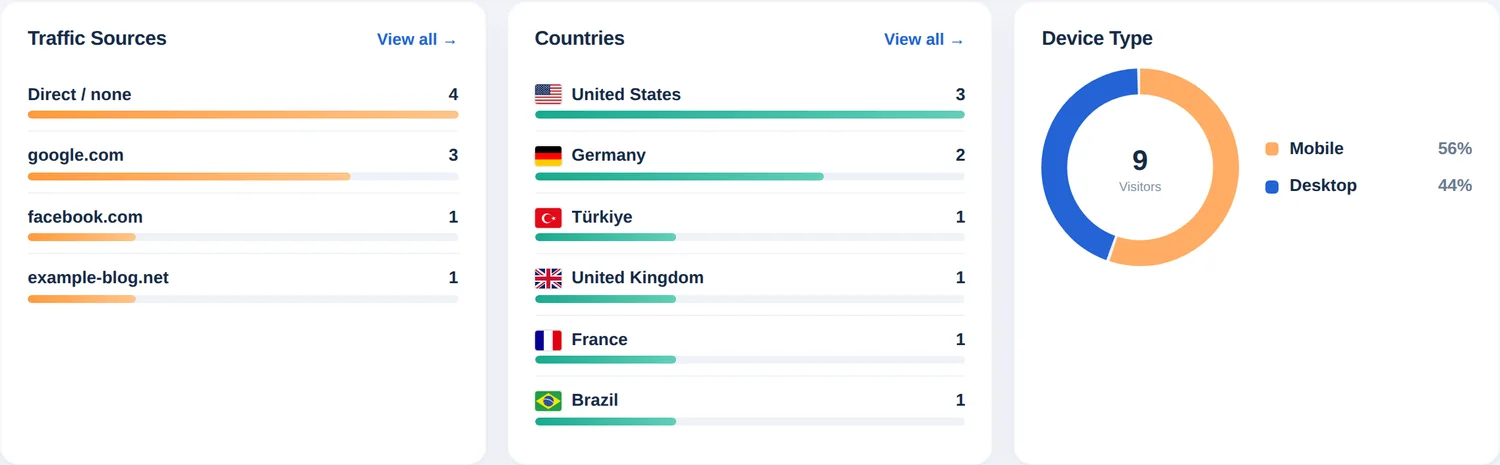Click the United States flag icon
The image size is (1500, 465).
point(548,95)
